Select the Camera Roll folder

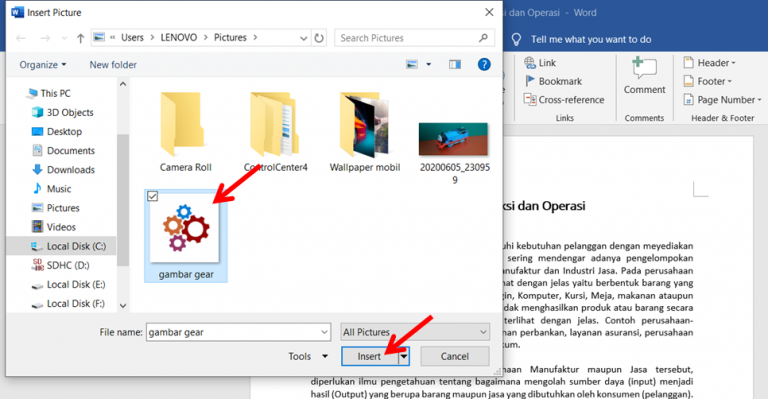pyautogui.click(x=186, y=132)
